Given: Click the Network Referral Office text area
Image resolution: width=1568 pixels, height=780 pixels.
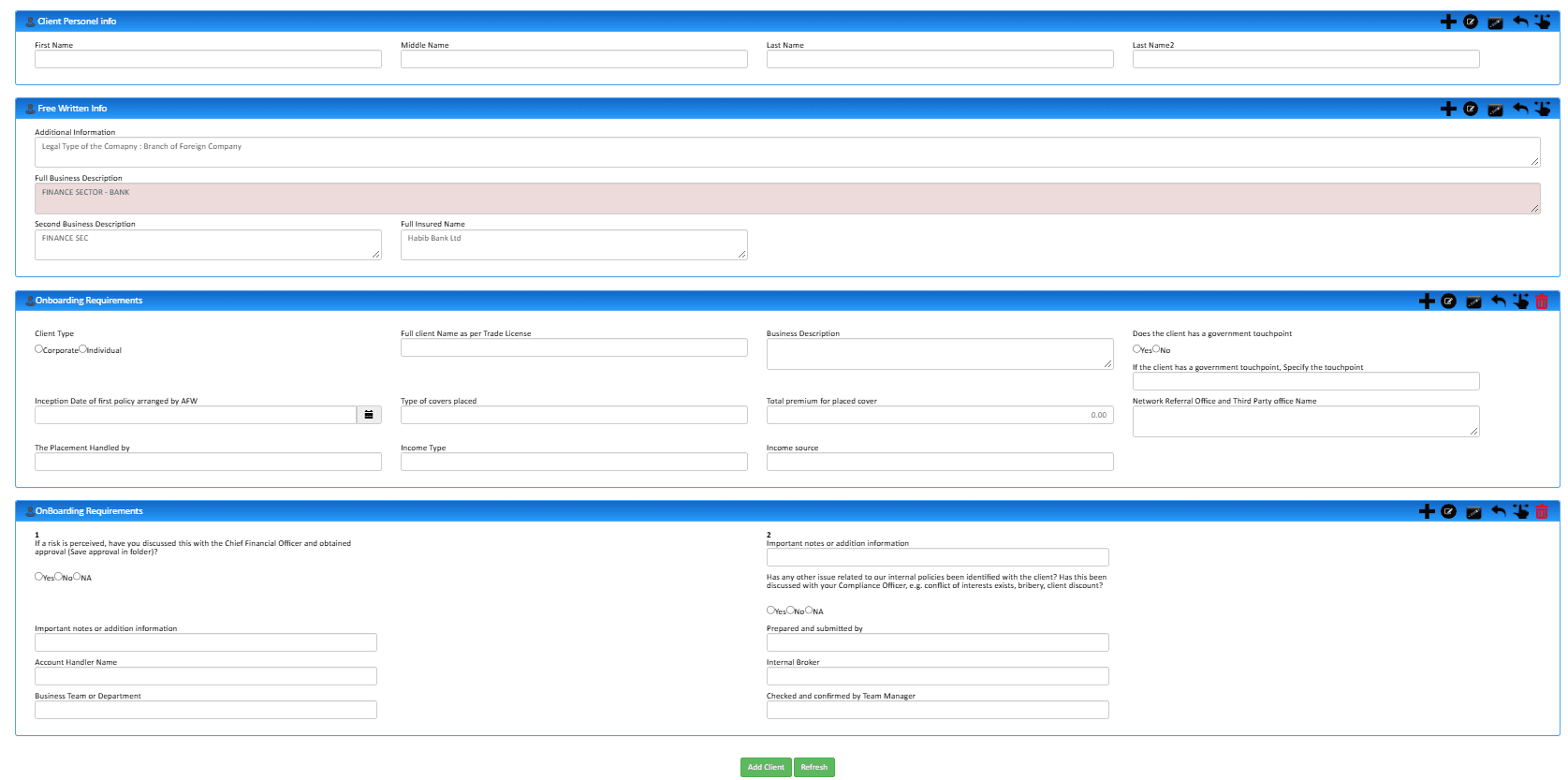Looking at the screenshot, I should pos(1306,421).
